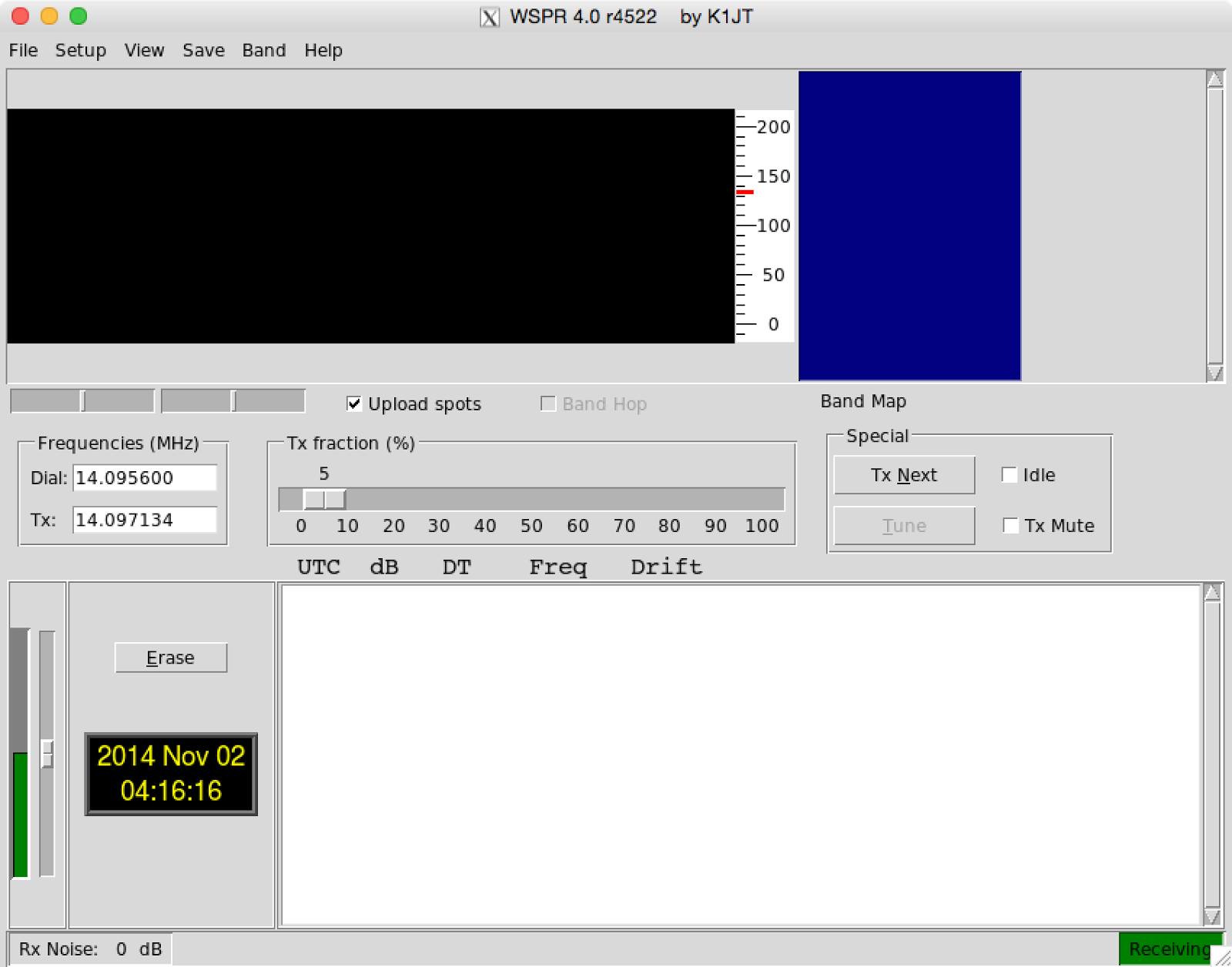Click the window resize grip at corner
The width and height of the screenshot is (1232, 967).
point(1223,957)
